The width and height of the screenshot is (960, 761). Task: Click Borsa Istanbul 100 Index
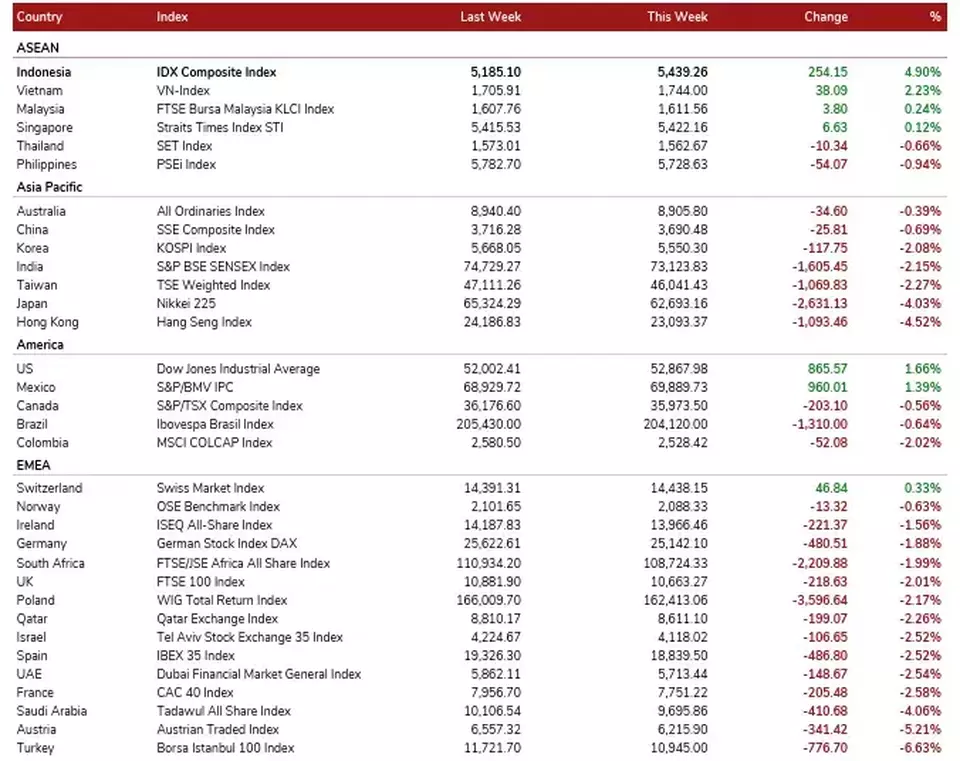225,748
